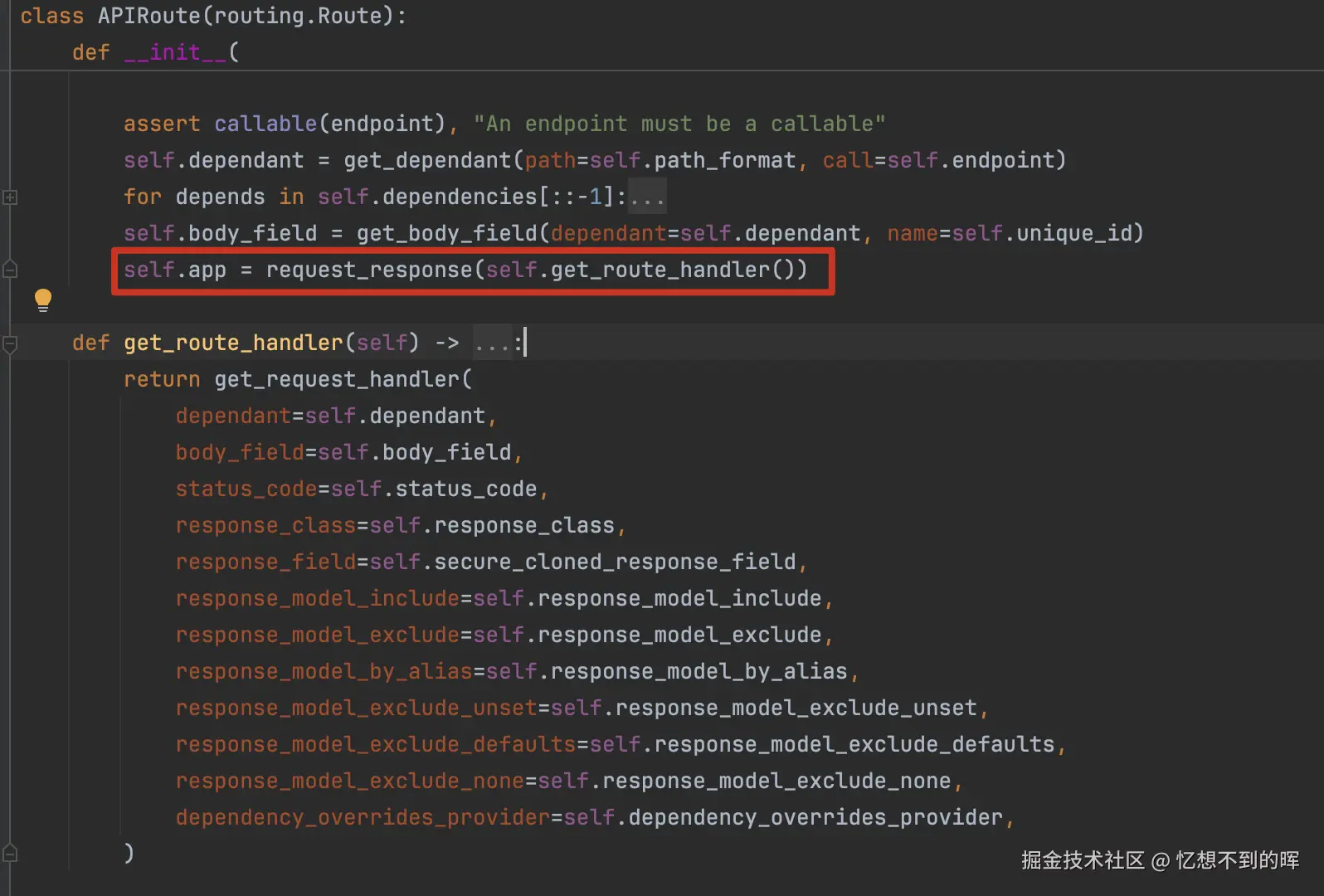The height and width of the screenshot is (896, 1324).
Task: Click get_request_handler after the return keyword
Action: 337,379
